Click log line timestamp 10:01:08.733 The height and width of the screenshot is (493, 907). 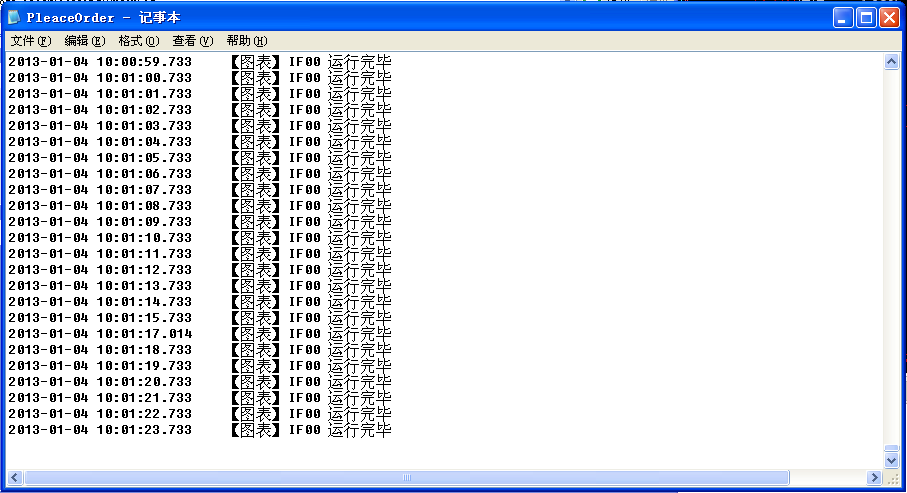(x=143, y=206)
